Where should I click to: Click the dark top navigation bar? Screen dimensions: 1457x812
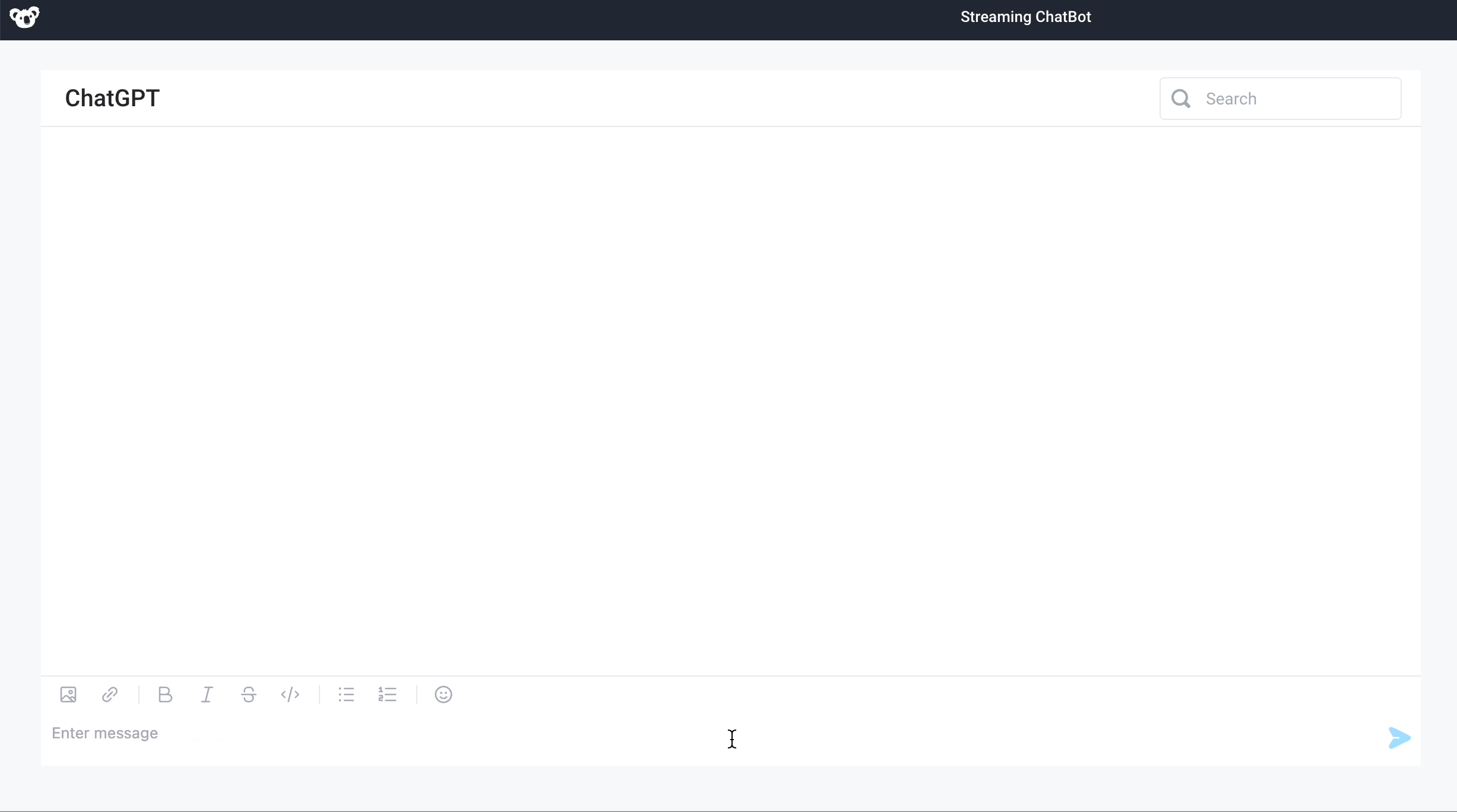tap(475, 20)
